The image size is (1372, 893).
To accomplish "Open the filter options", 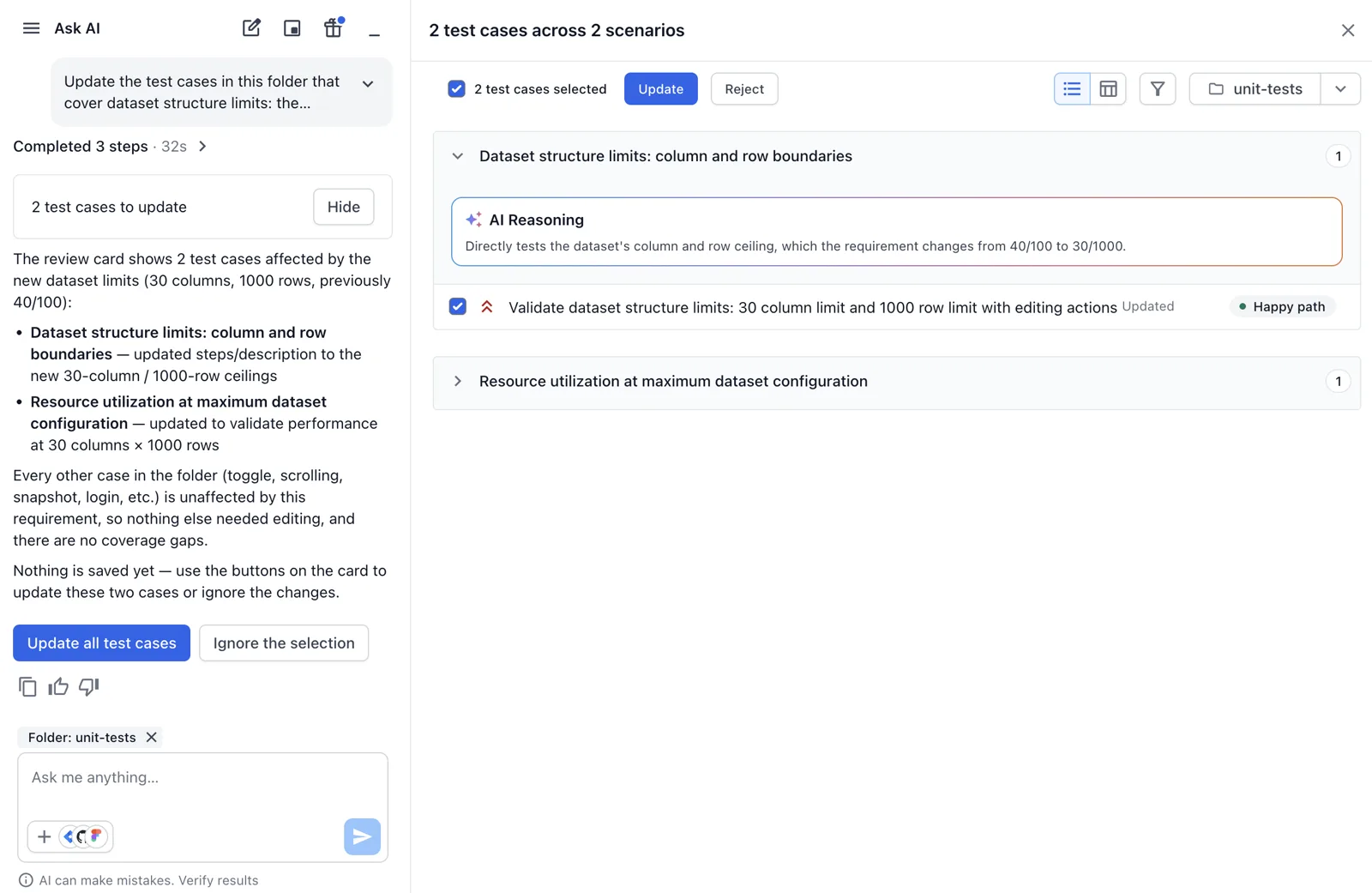I will click(1158, 89).
